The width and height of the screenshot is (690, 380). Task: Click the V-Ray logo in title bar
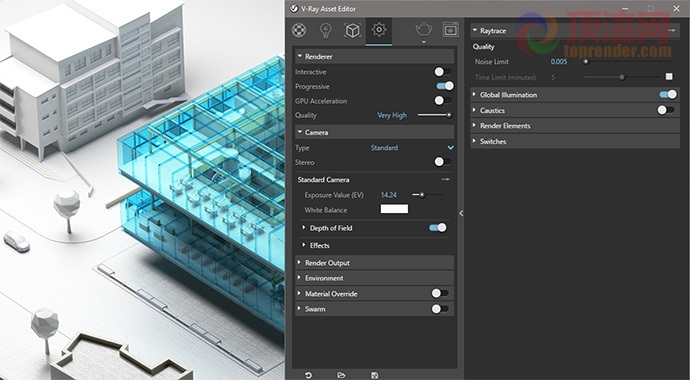pos(294,8)
